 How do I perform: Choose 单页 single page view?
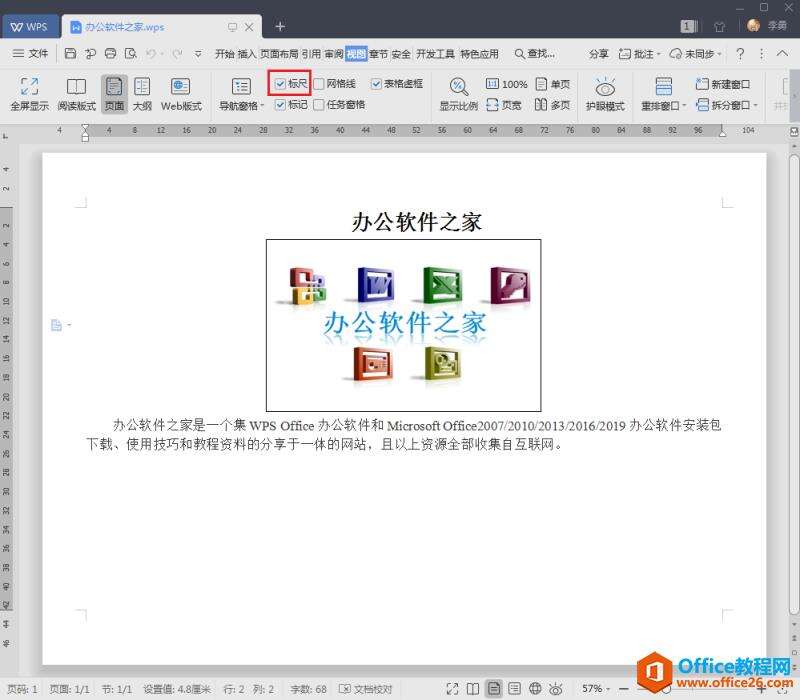point(553,84)
